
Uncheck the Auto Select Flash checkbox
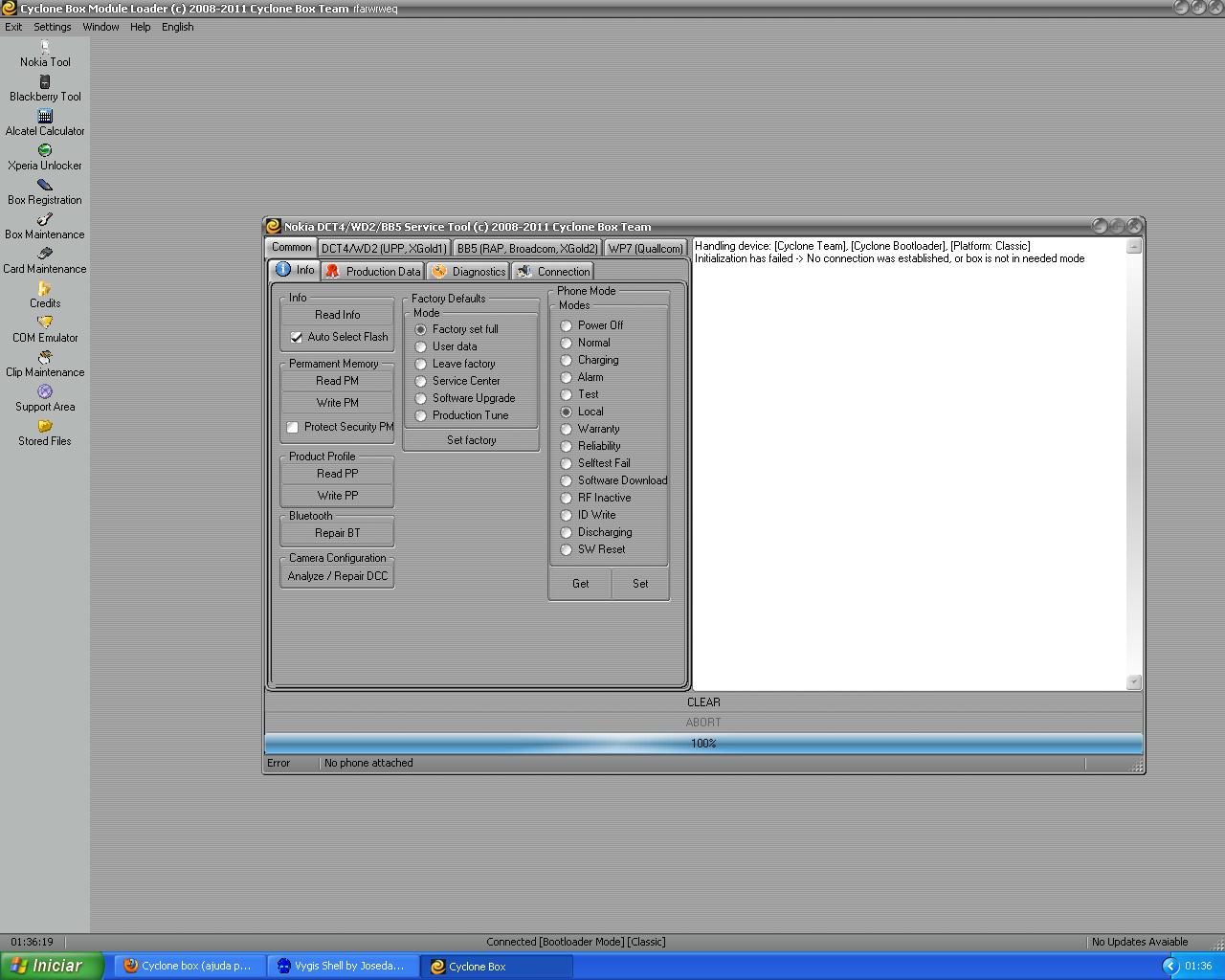(x=297, y=337)
